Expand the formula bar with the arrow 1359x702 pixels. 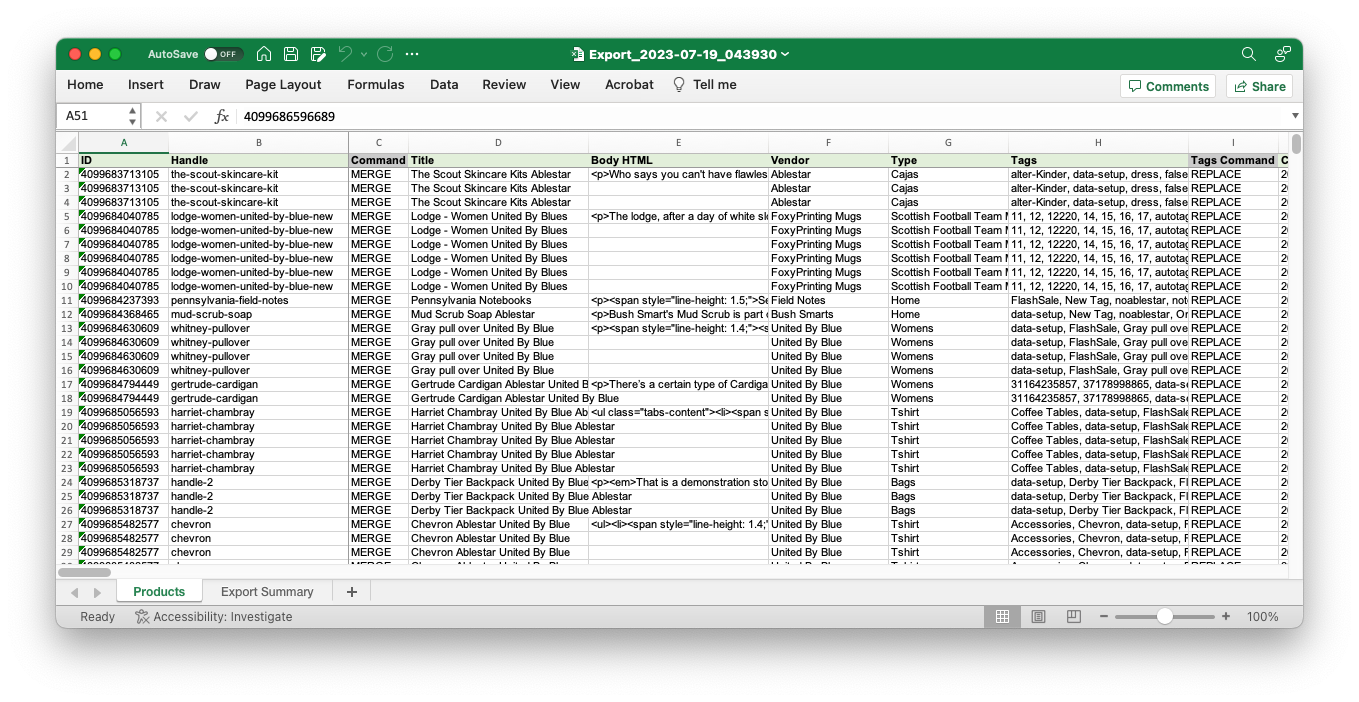pyautogui.click(x=1295, y=117)
